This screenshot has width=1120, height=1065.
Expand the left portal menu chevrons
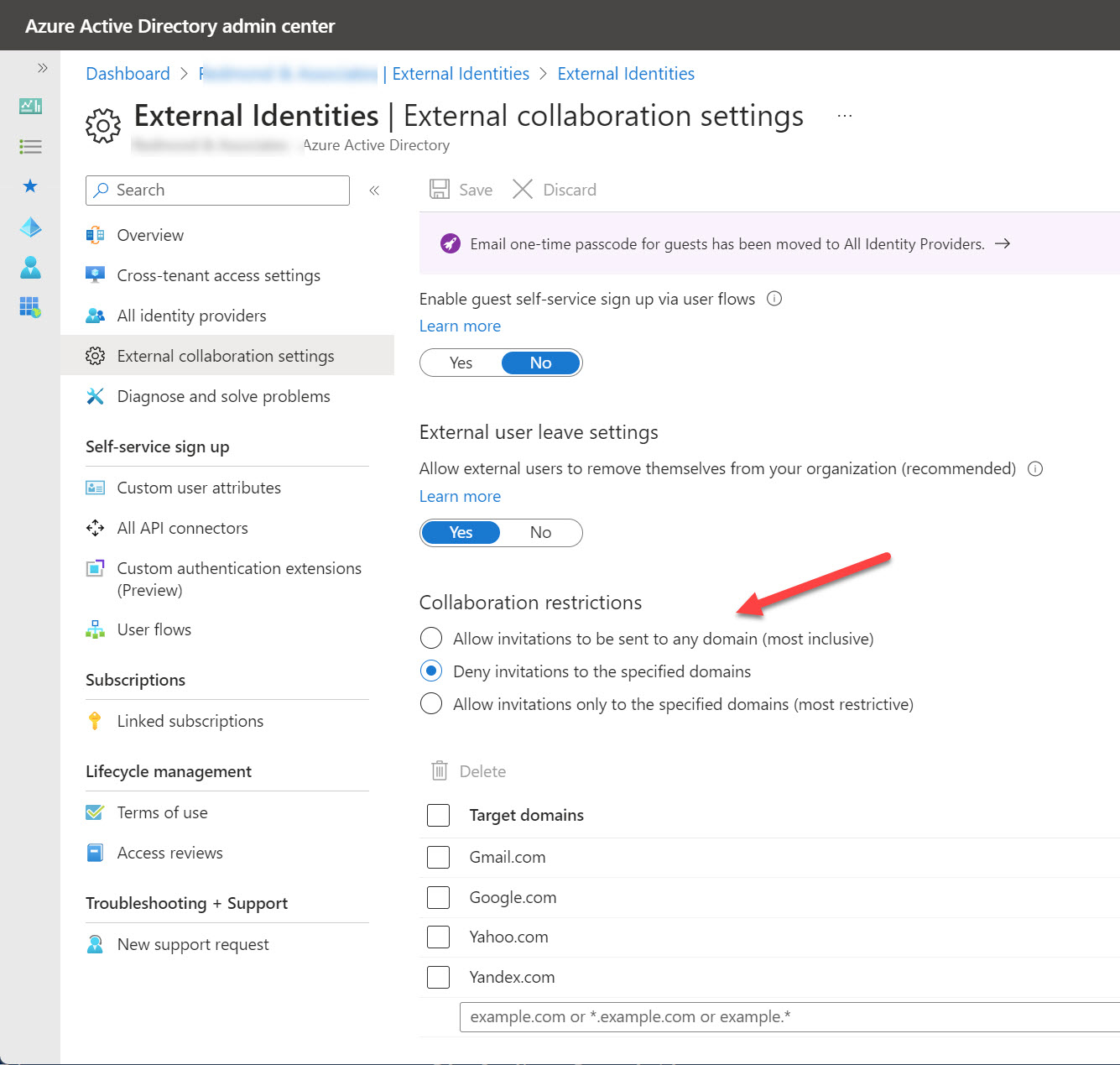[42, 68]
